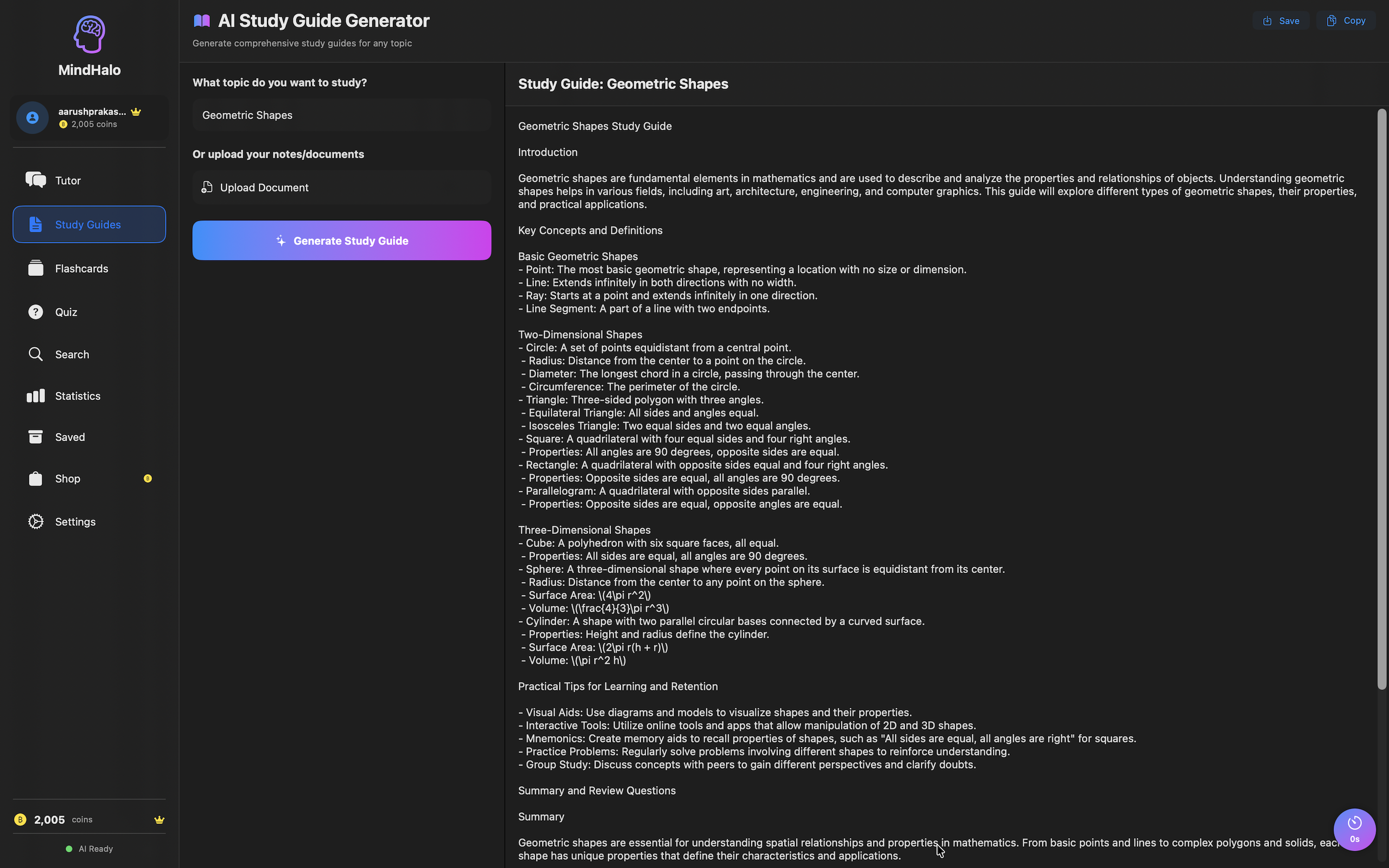Open the user profile avatar
Screen dimensions: 1389x868
point(32,118)
